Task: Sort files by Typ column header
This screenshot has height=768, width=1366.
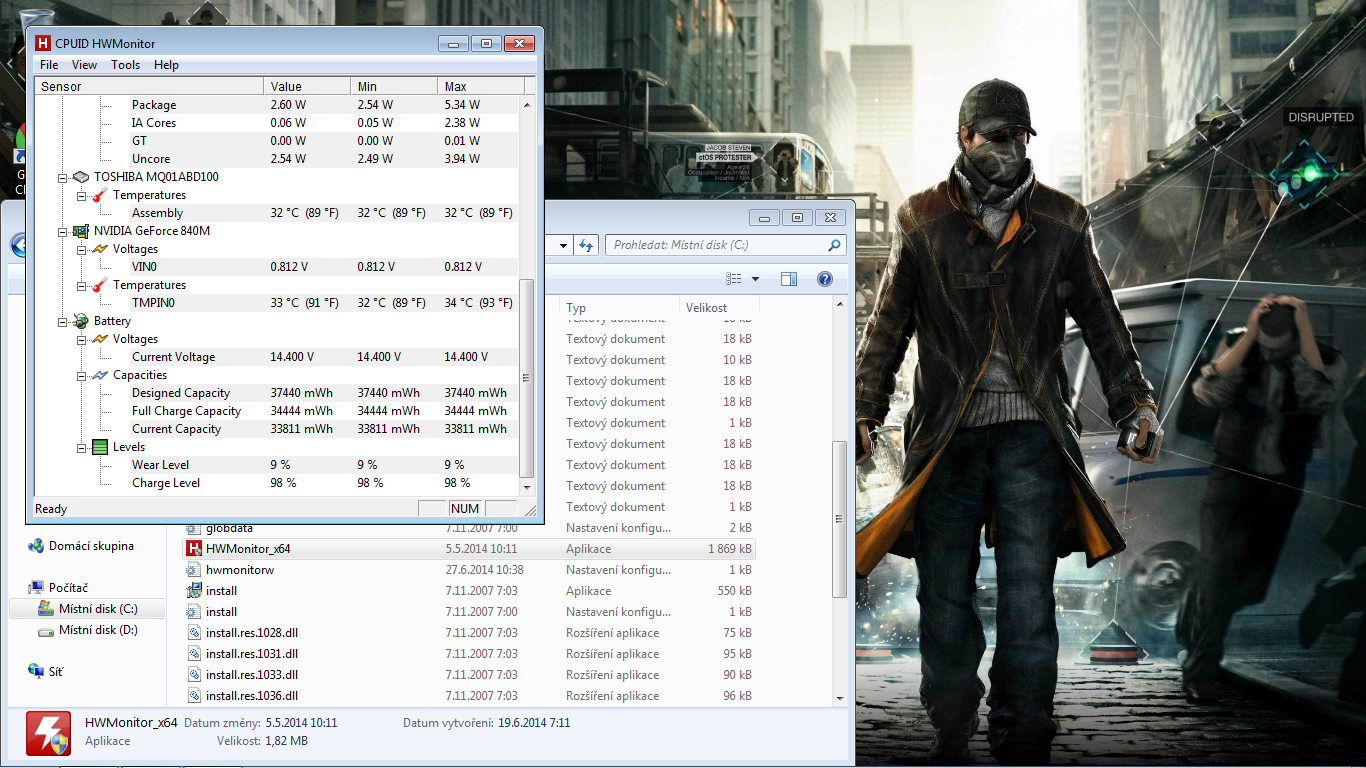Action: pyautogui.click(x=619, y=308)
